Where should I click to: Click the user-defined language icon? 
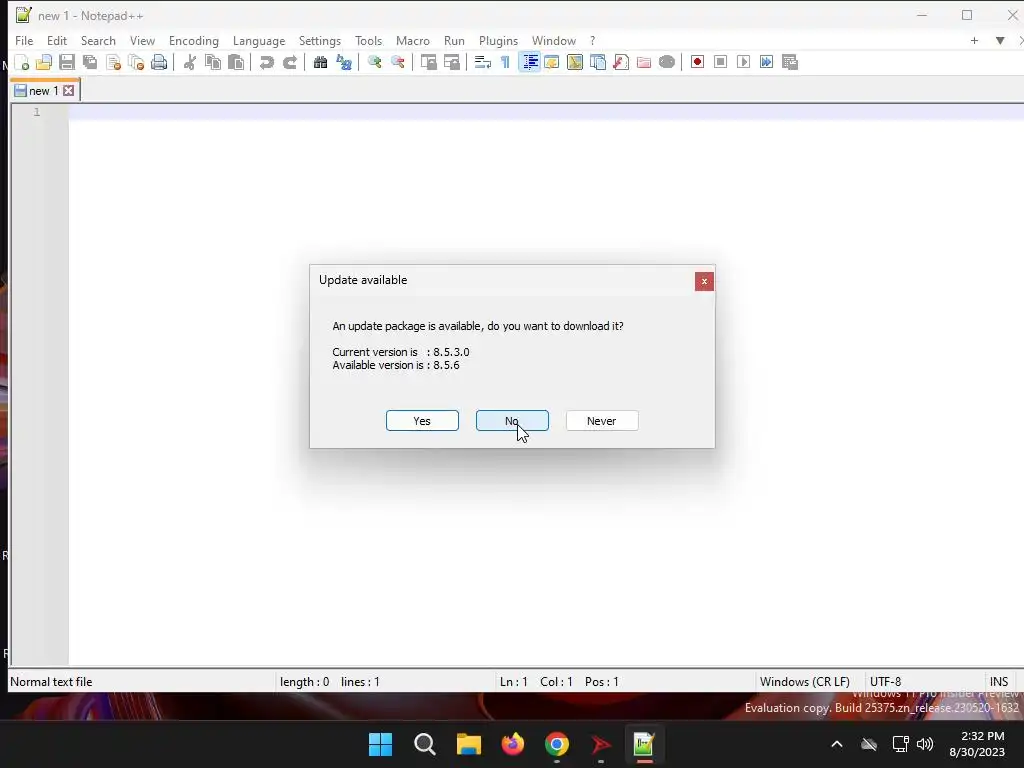[x=552, y=62]
